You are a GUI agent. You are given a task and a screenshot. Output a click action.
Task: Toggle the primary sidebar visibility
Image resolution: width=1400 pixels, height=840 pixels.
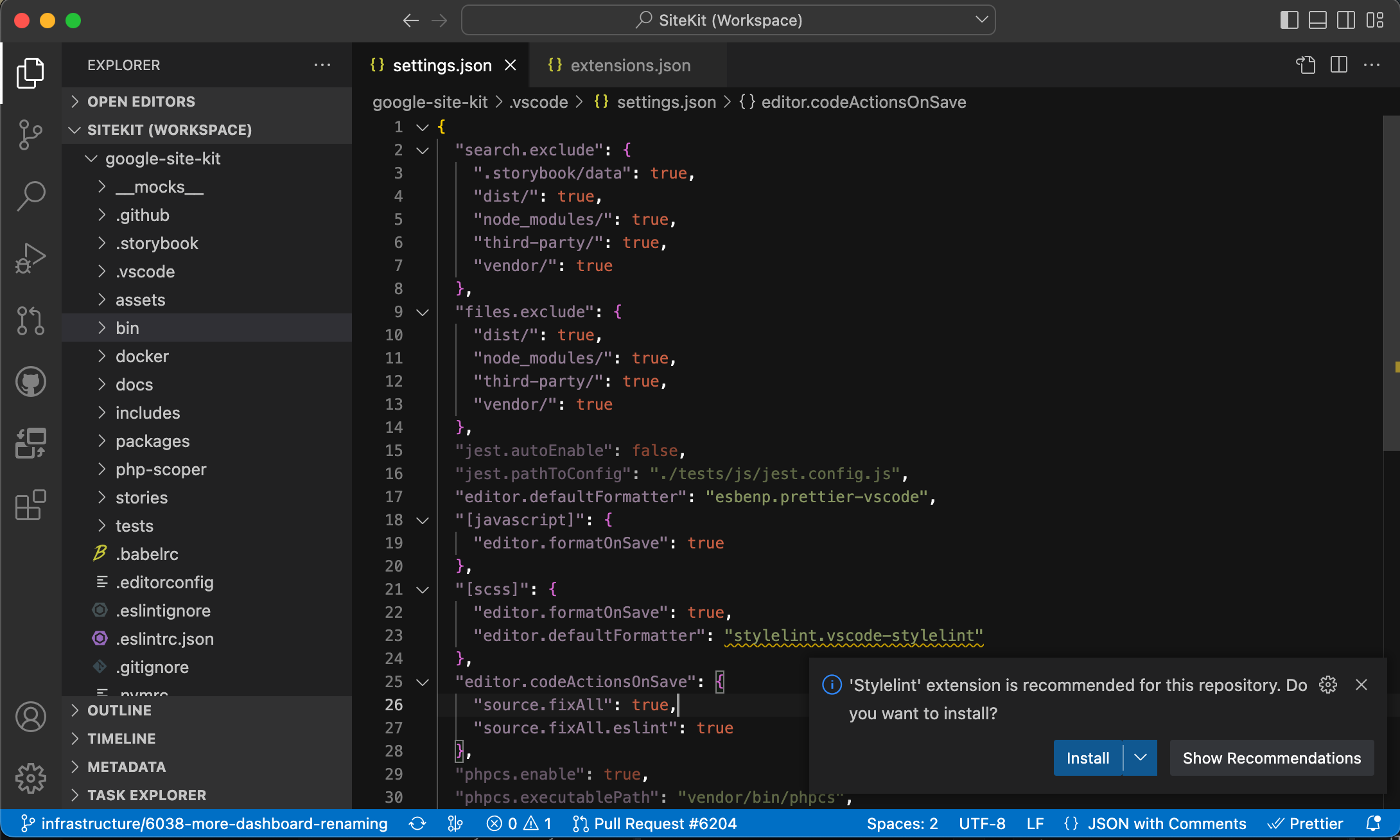pyautogui.click(x=1288, y=20)
